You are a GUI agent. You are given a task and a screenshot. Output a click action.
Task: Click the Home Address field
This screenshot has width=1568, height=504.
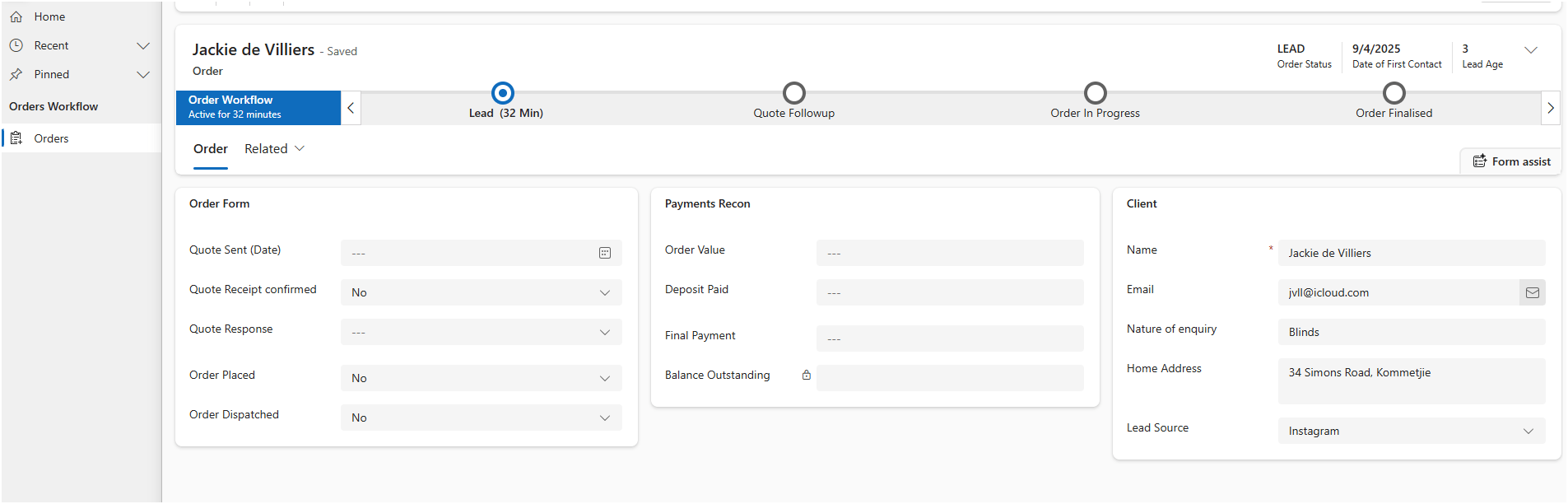click(x=1412, y=381)
